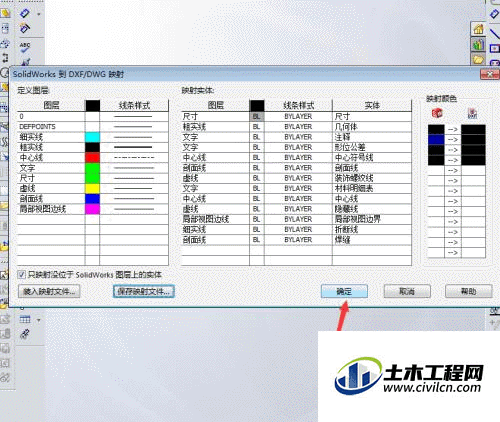The image size is (500, 422).
Task: Click the 折断线 entity cell
Action: click(372, 230)
